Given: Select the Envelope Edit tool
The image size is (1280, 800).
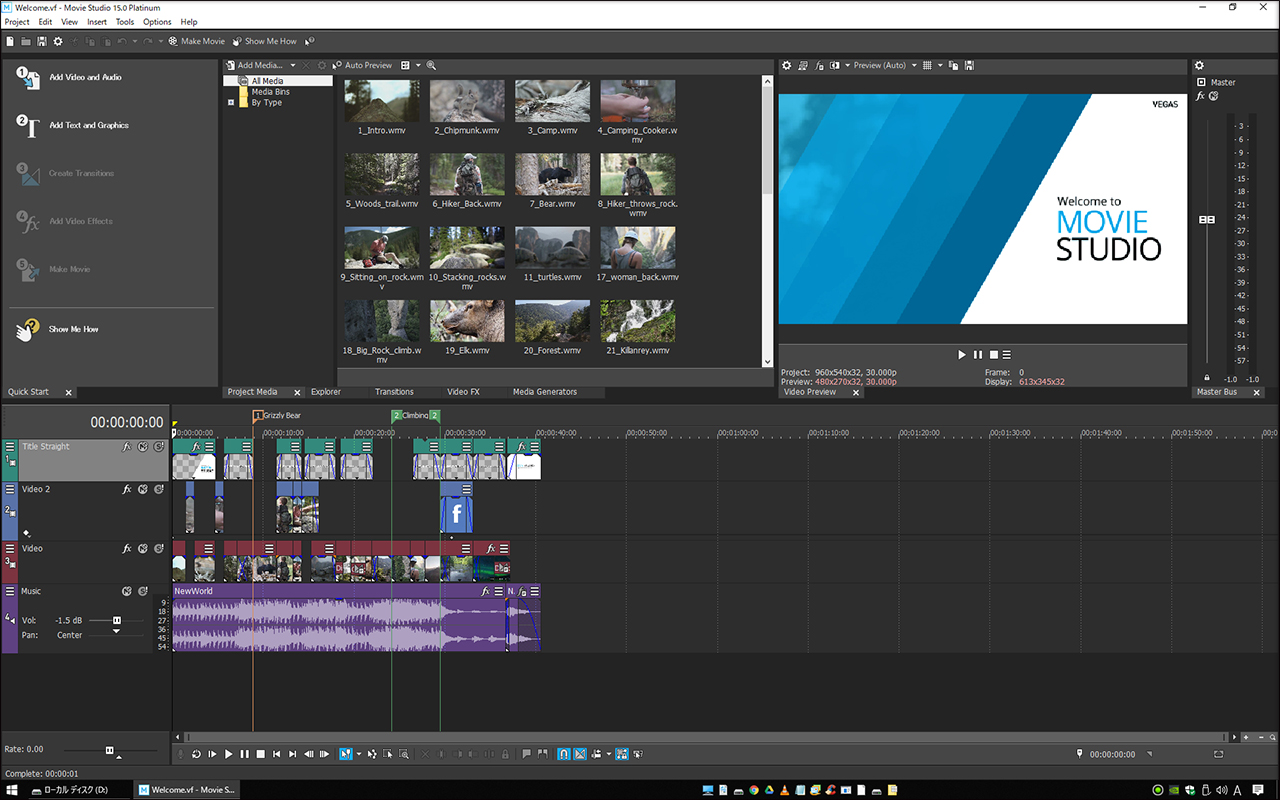Looking at the screenshot, I should click(x=372, y=754).
